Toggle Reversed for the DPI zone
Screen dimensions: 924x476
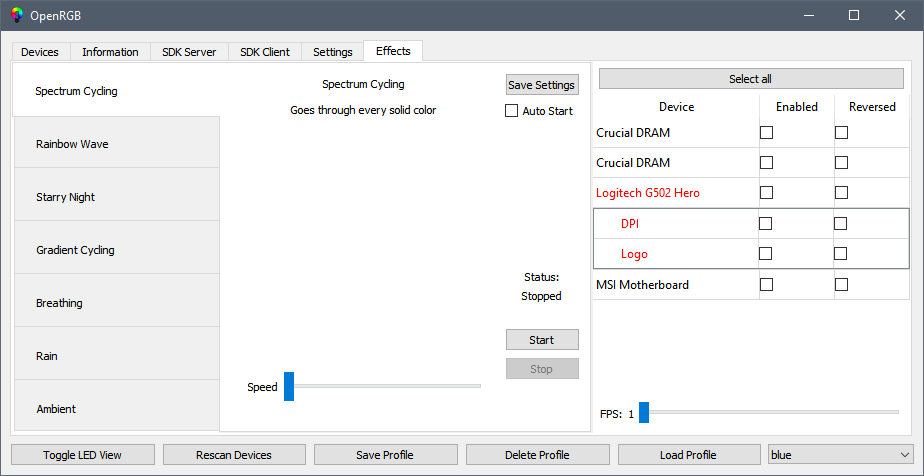(x=840, y=223)
